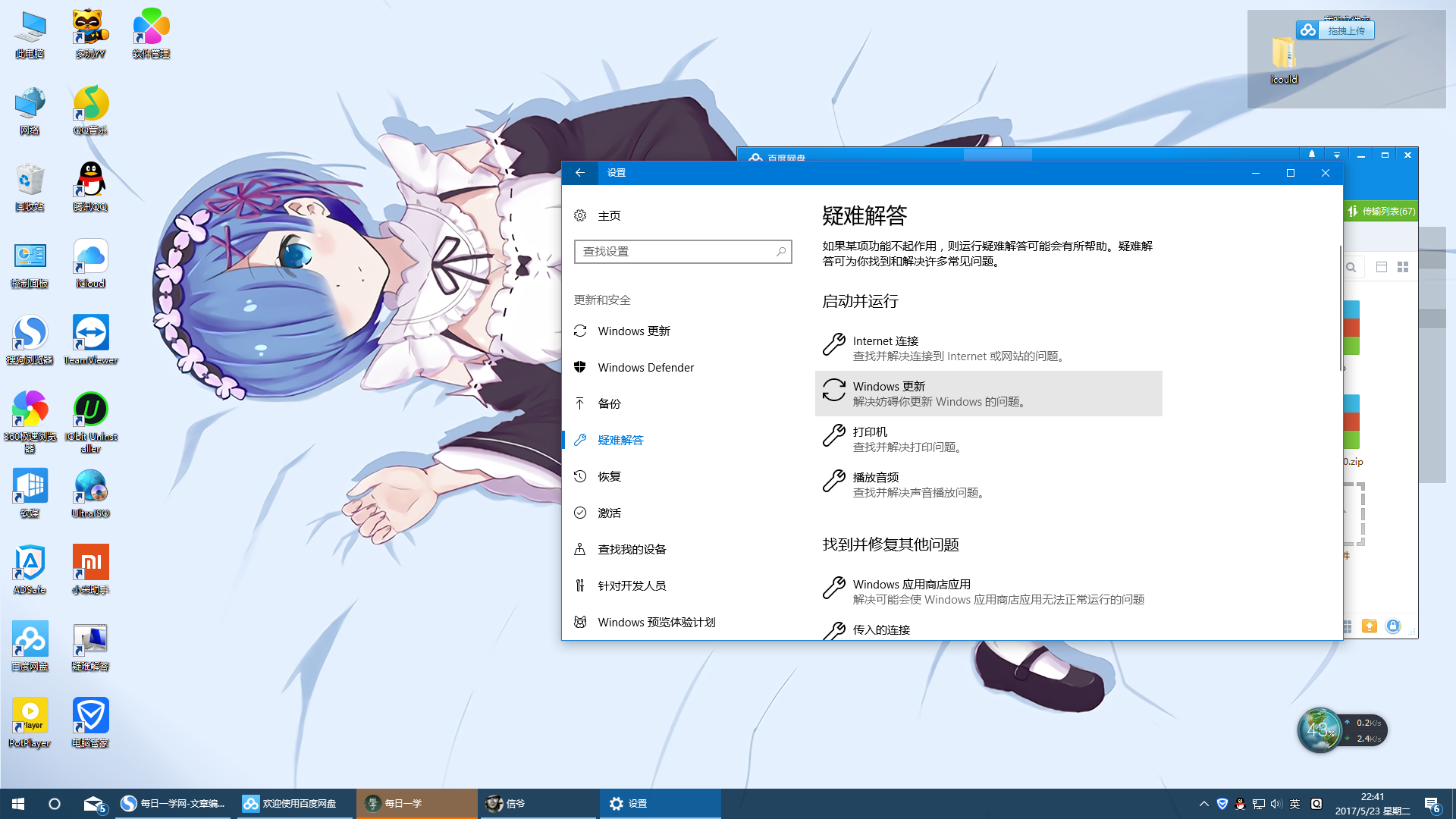Viewport: 1456px width, 819px height.
Task: Open the Mail app on the taskbar
Action: pos(94,804)
